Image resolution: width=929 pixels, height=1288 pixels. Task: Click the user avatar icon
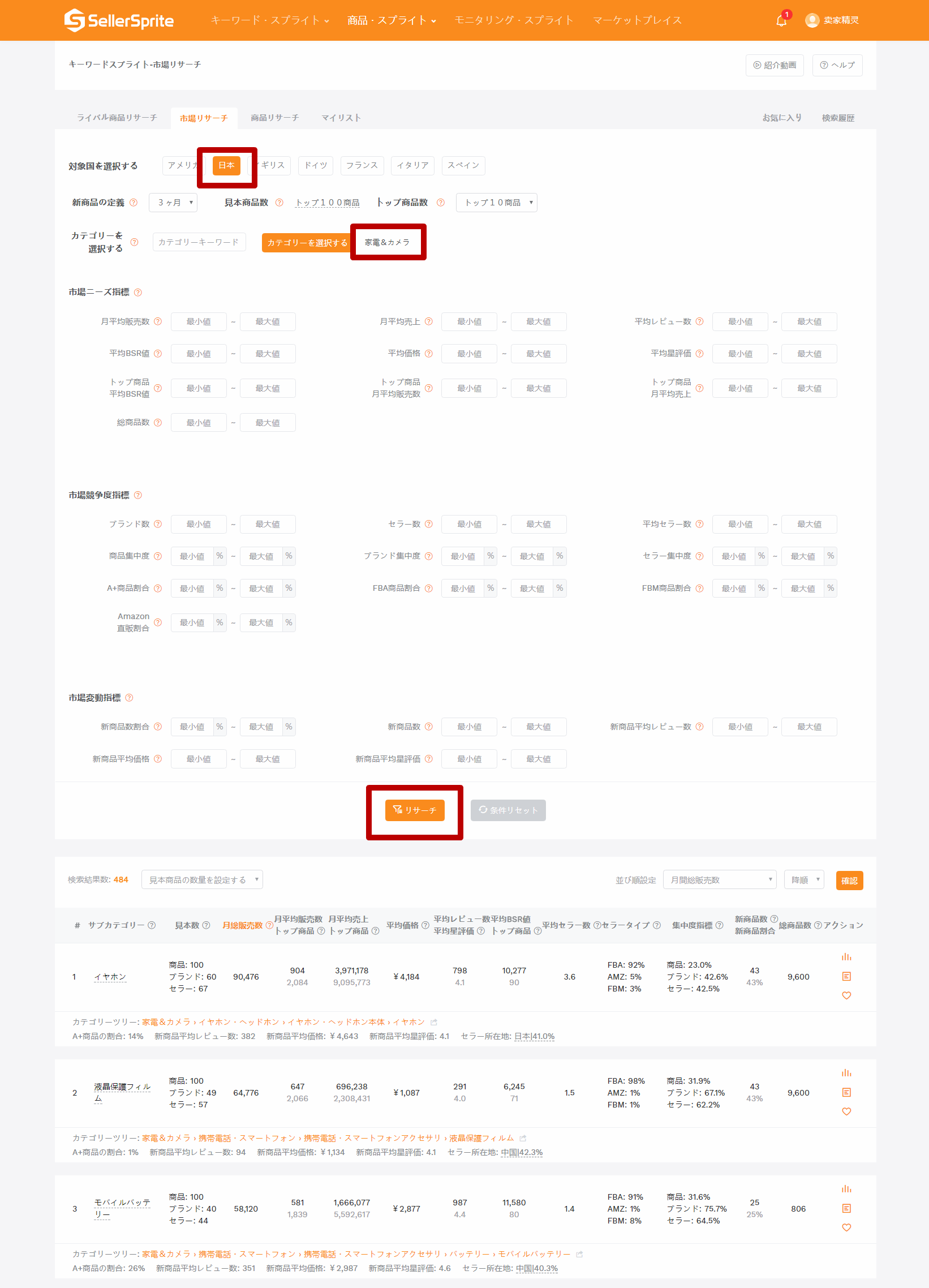(812, 20)
